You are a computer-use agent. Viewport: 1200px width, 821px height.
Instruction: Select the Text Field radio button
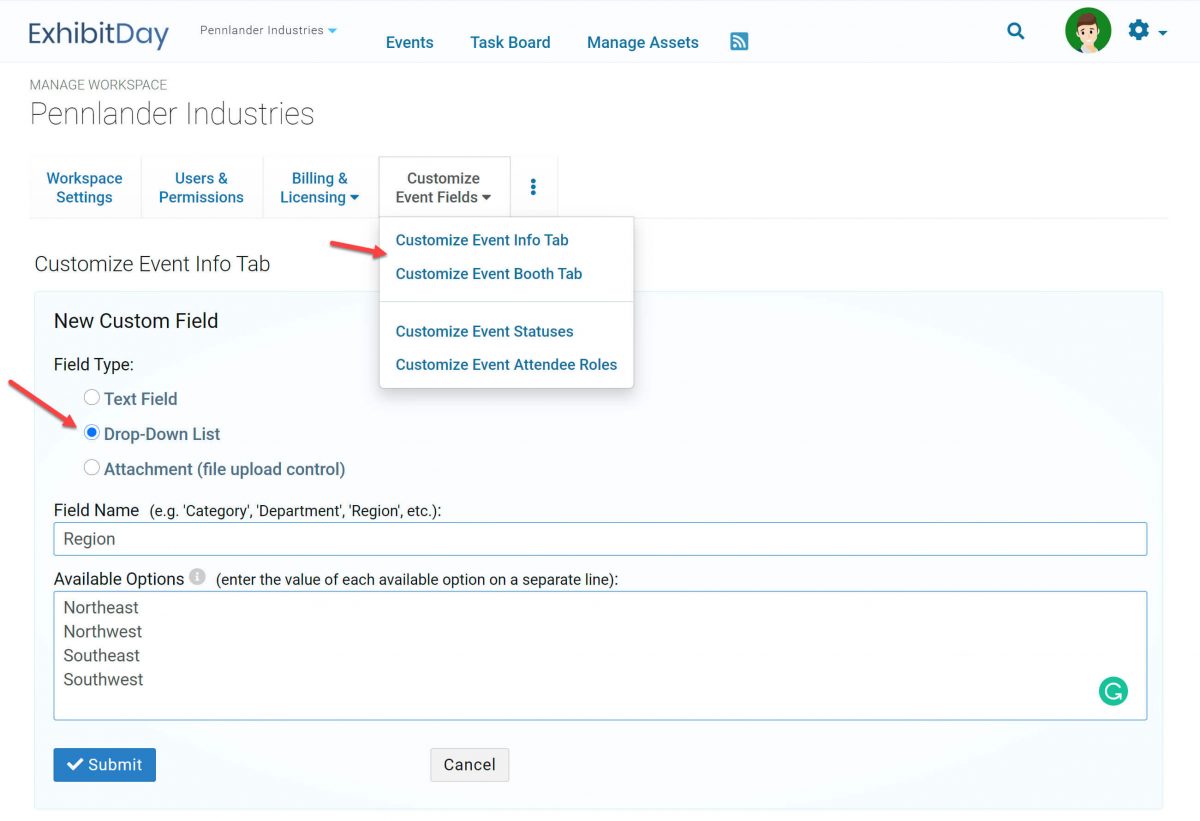pyautogui.click(x=92, y=398)
